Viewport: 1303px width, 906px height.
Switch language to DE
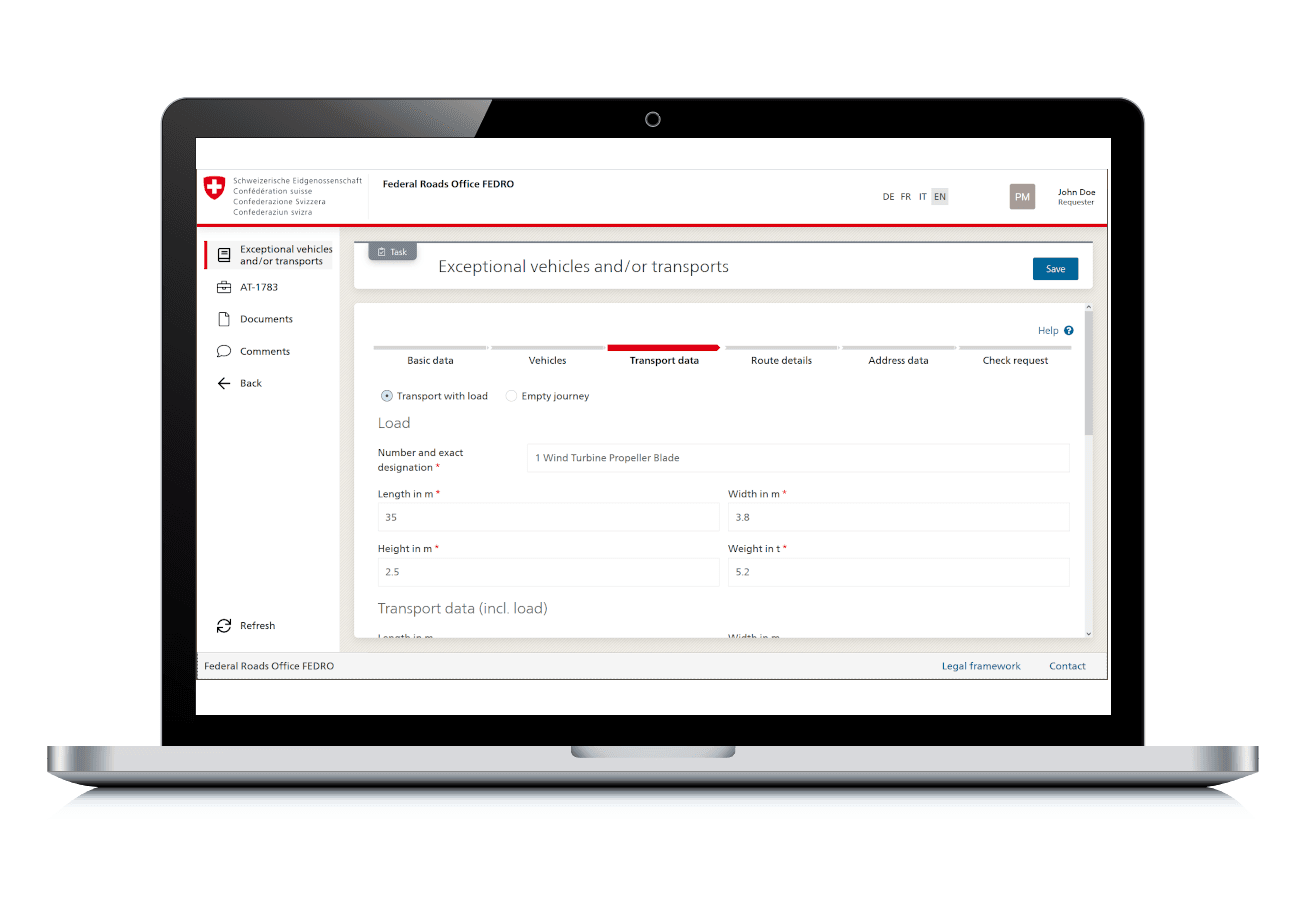pos(888,197)
